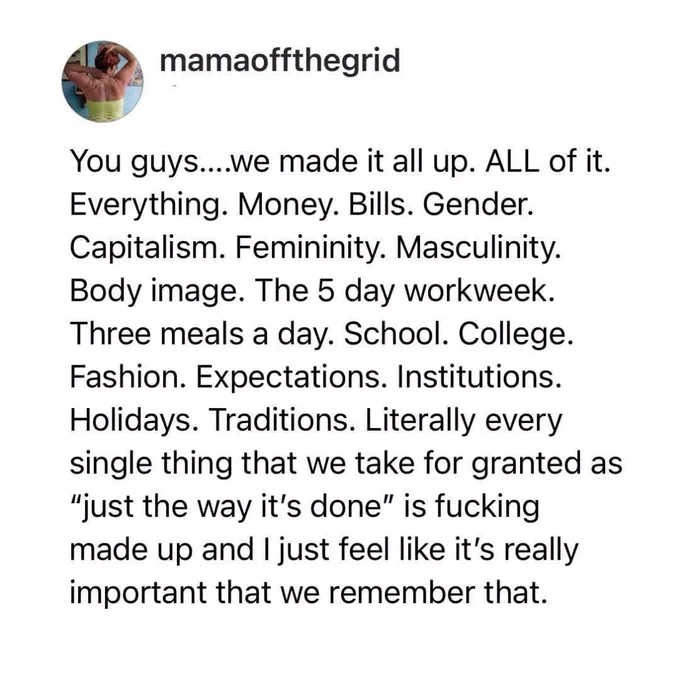Click the word "College" in the post

[513, 335]
